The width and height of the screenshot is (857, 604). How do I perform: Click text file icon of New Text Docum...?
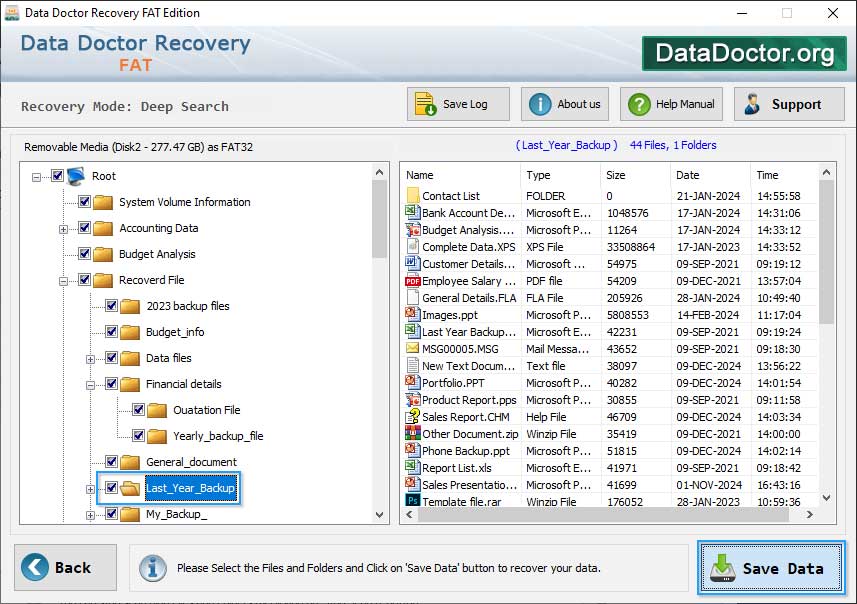(x=413, y=365)
